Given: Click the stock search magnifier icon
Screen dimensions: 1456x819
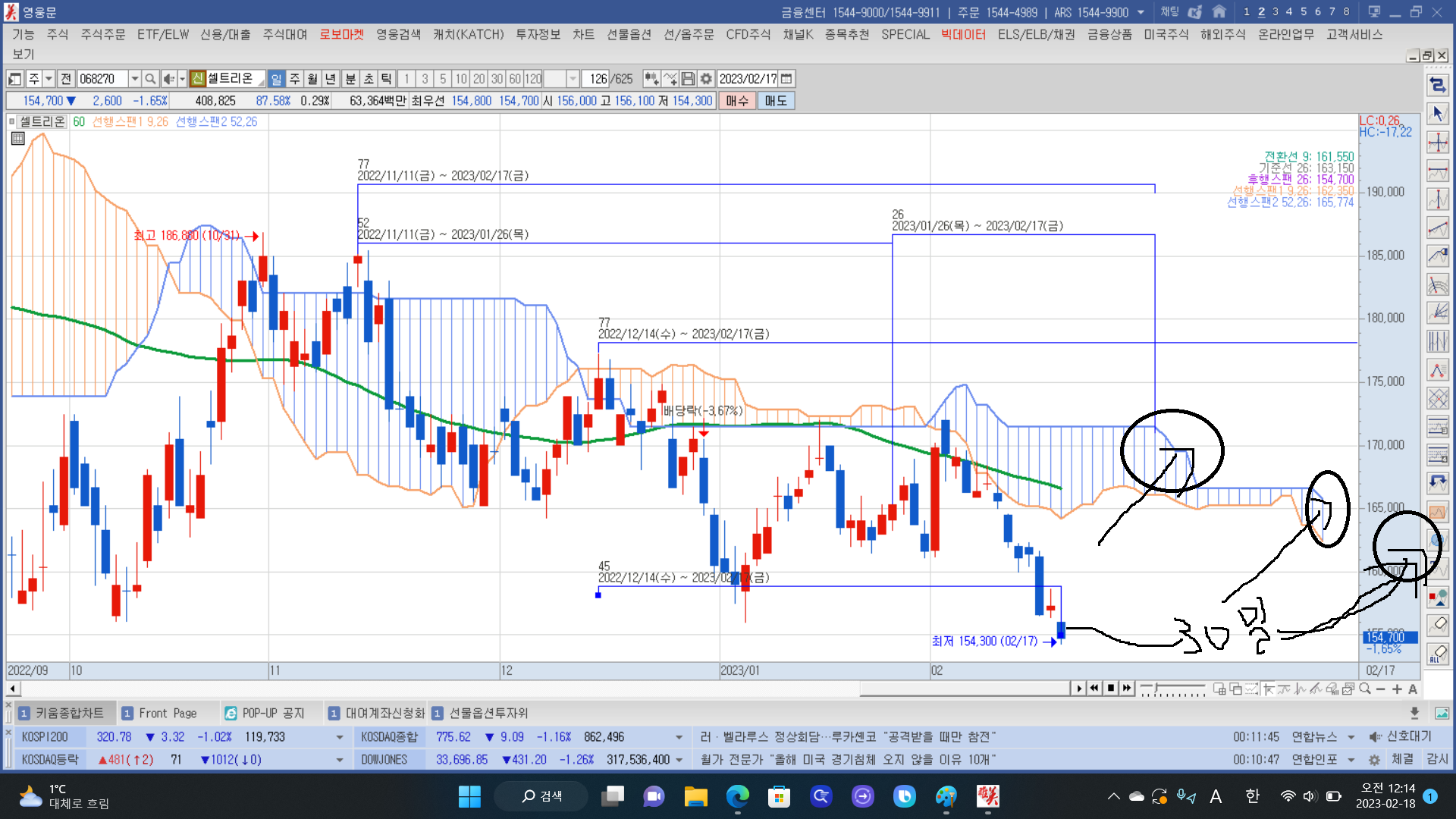Looking at the screenshot, I should [x=150, y=79].
